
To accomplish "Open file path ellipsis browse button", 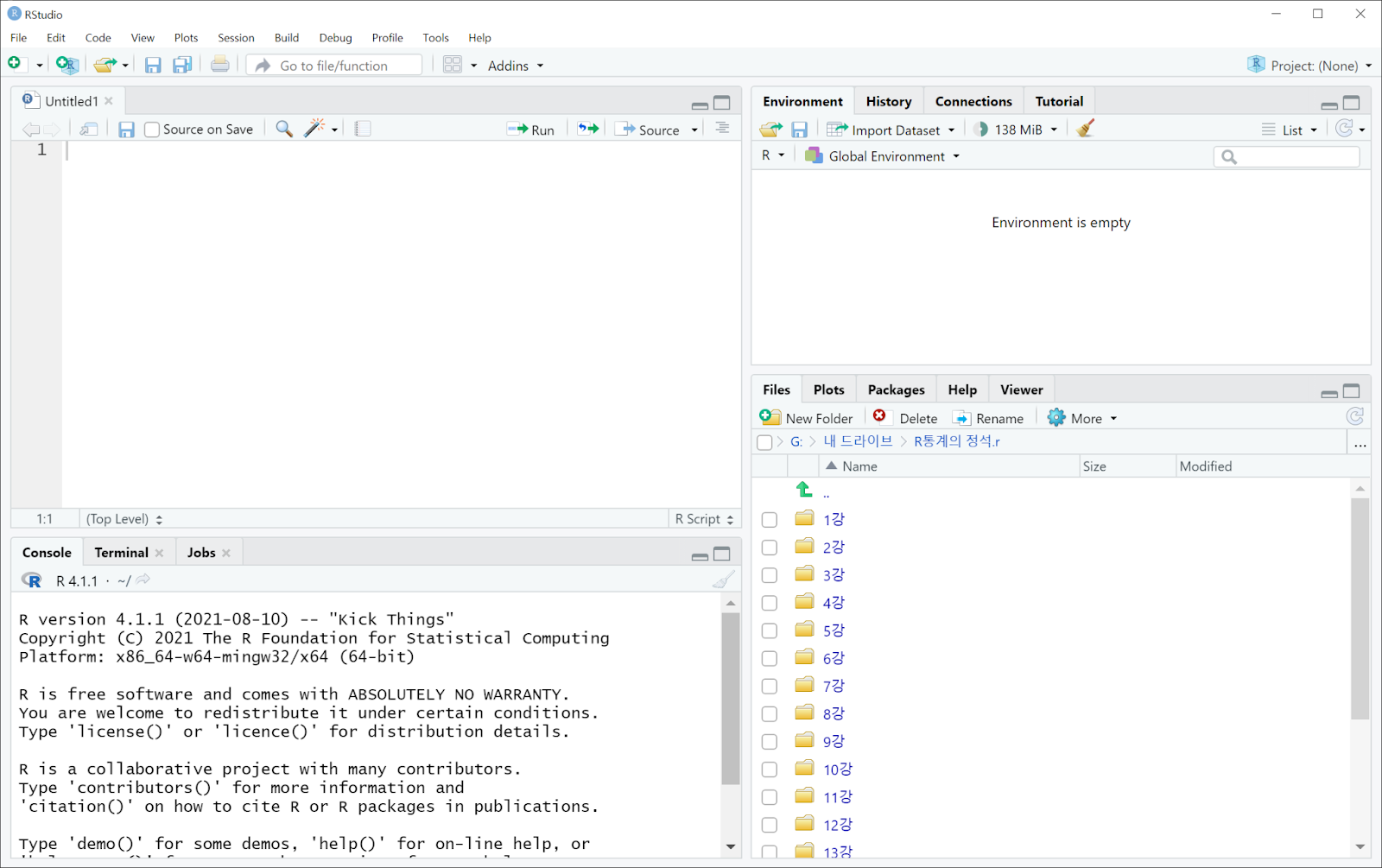I will click(x=1360, y=444).
